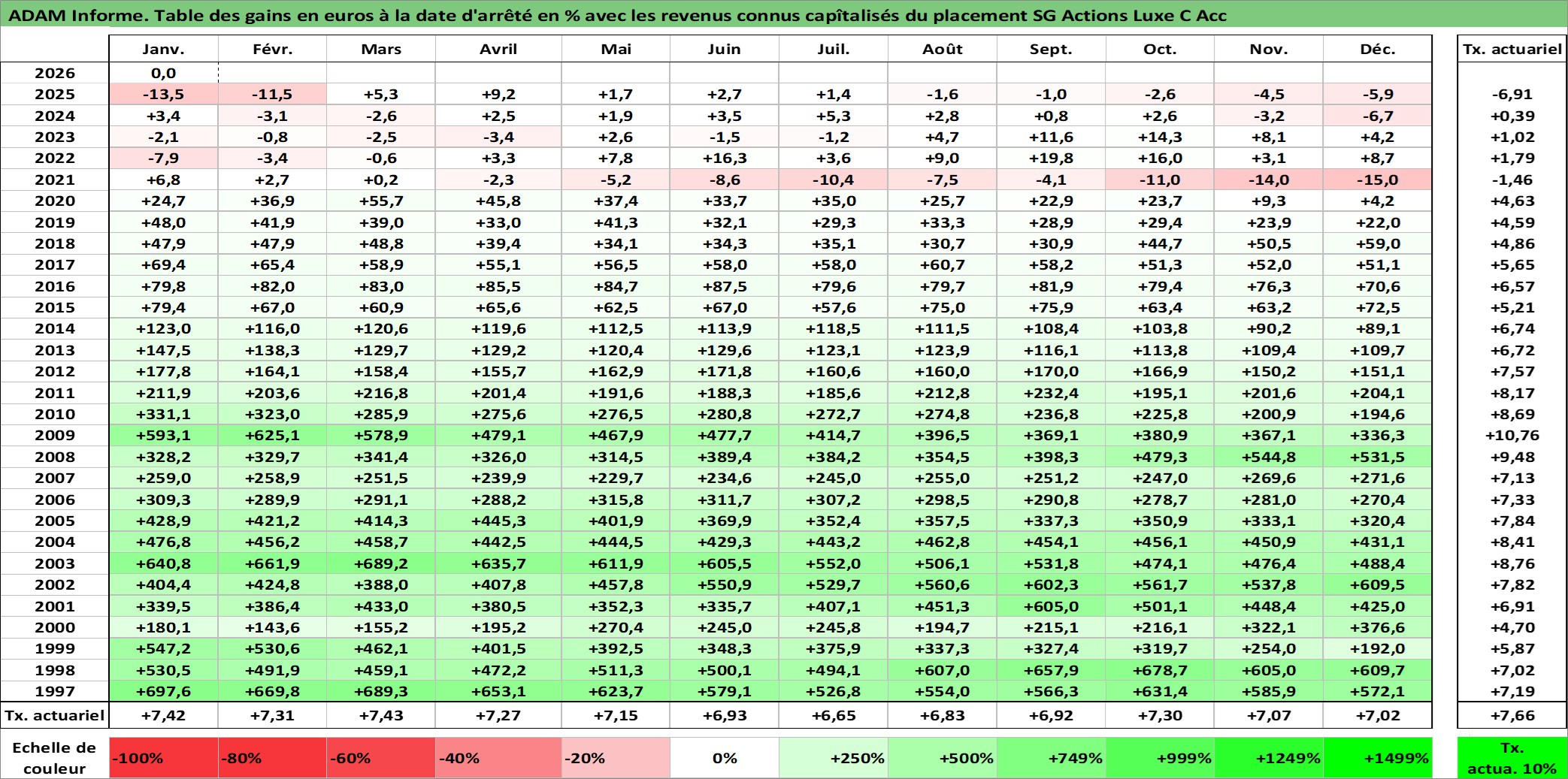This screenshot has height=779, width=1568.
Task: Select the +593,1 cell in 2009
Action: pyautogui.click(x=164, y=435)
